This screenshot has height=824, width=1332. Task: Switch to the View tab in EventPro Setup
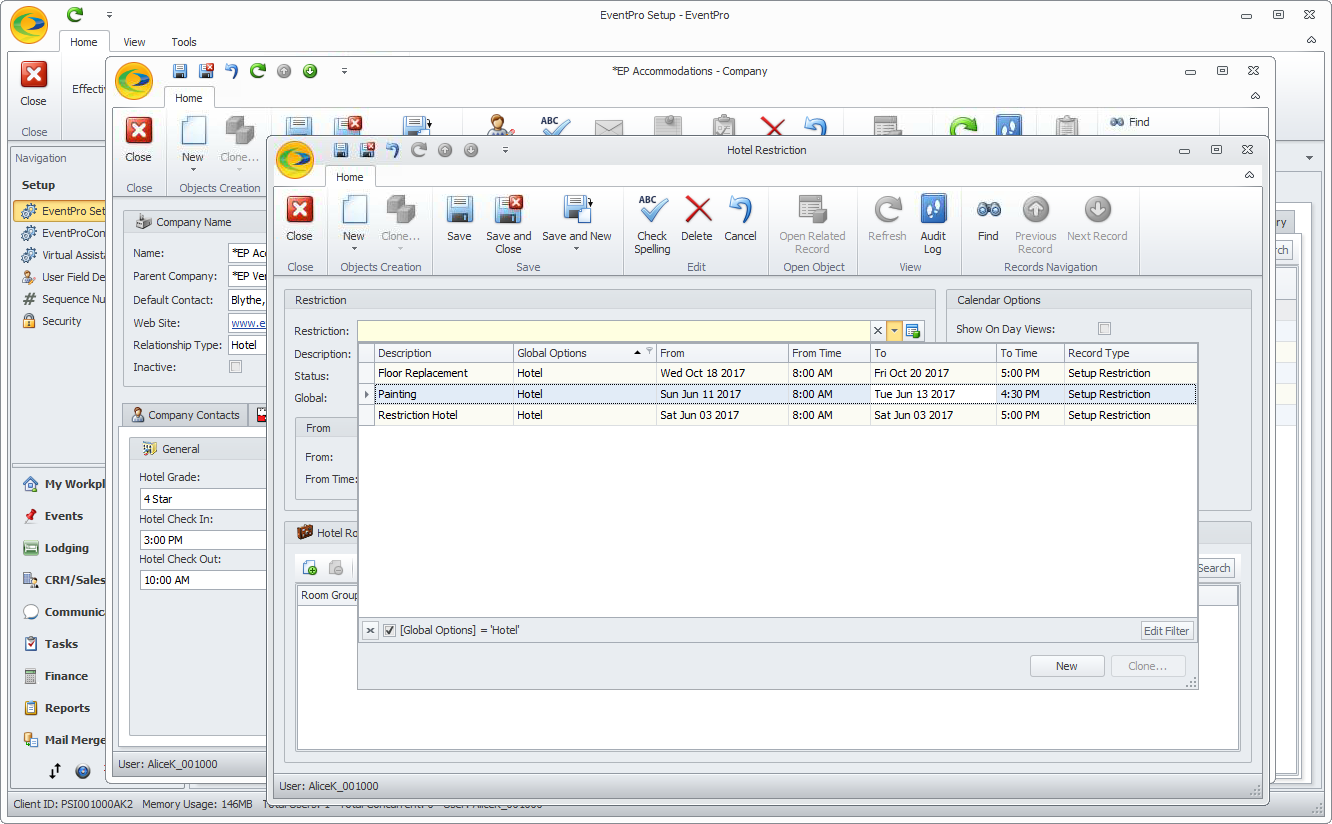[134, 42]
